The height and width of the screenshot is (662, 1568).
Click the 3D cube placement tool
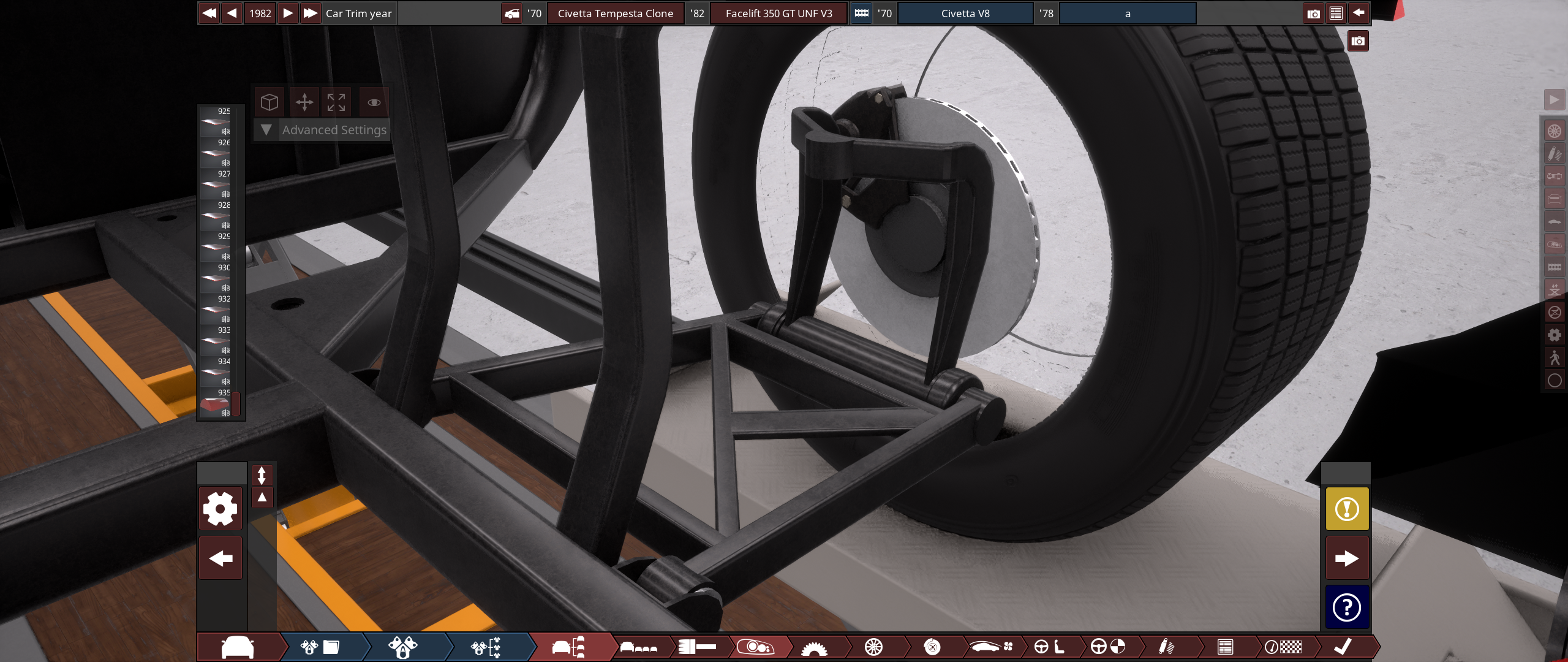point(269,102)
